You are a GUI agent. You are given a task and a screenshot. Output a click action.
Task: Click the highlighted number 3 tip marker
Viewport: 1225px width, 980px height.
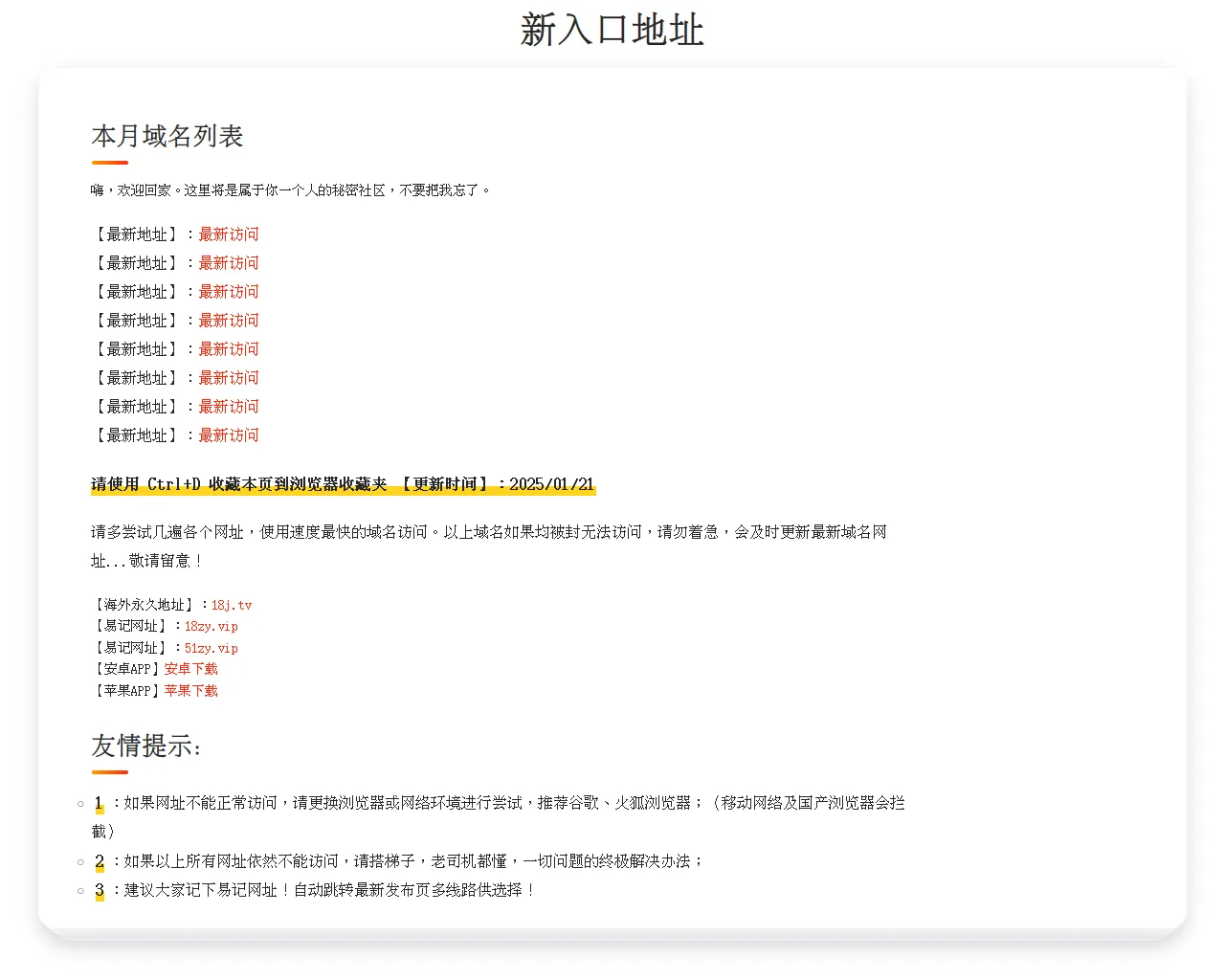100,890
